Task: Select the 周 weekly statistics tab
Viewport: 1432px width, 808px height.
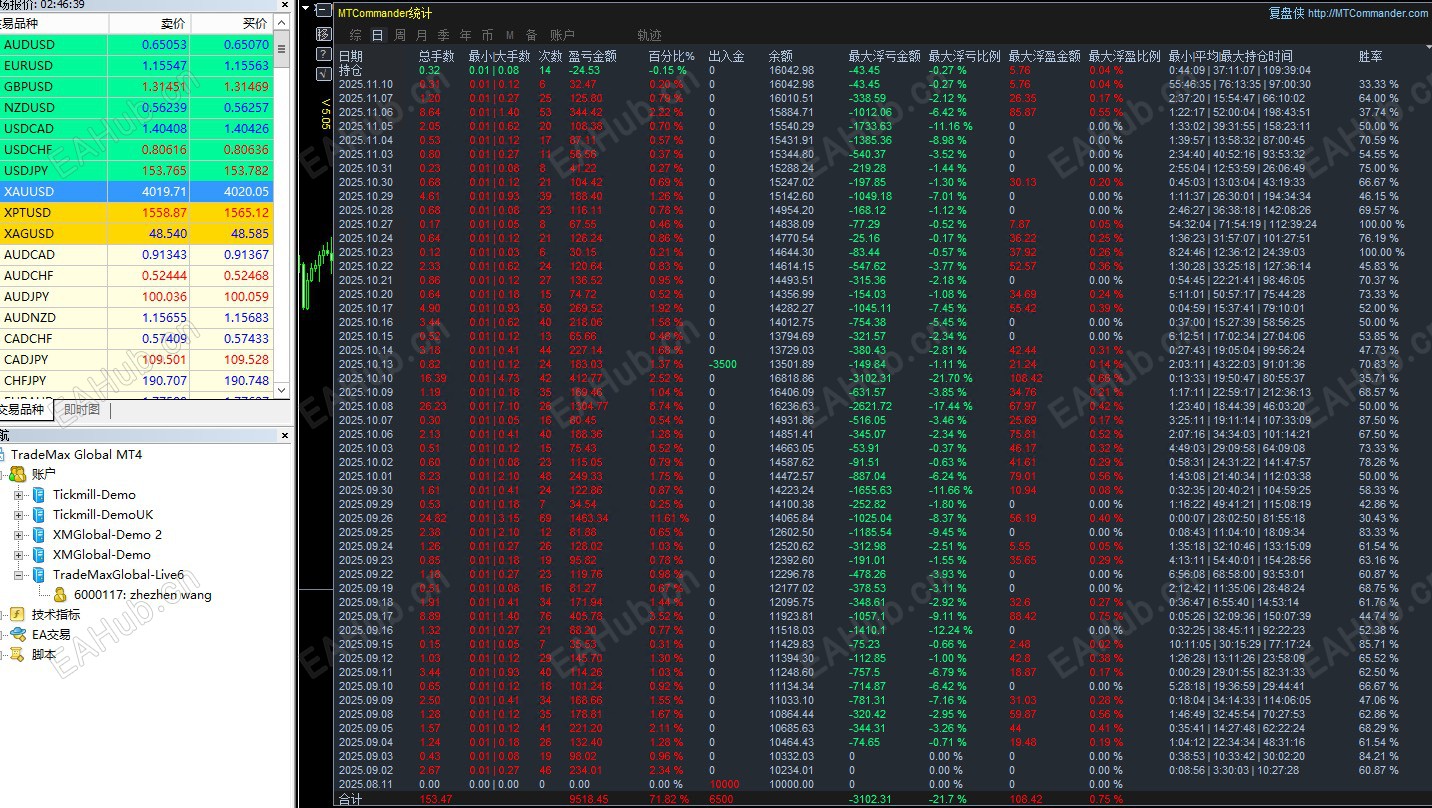Action: pyautogui.click(x=400, y=35)
